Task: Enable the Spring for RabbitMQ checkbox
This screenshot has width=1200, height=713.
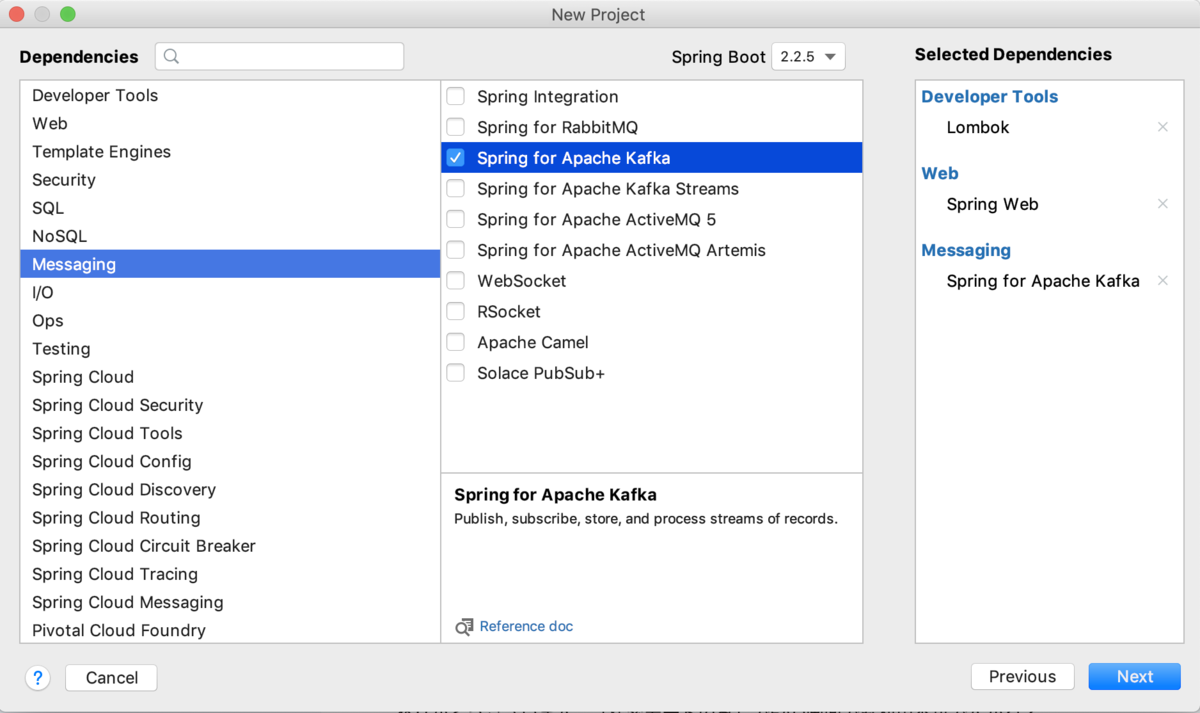Action: click(456, 127)
